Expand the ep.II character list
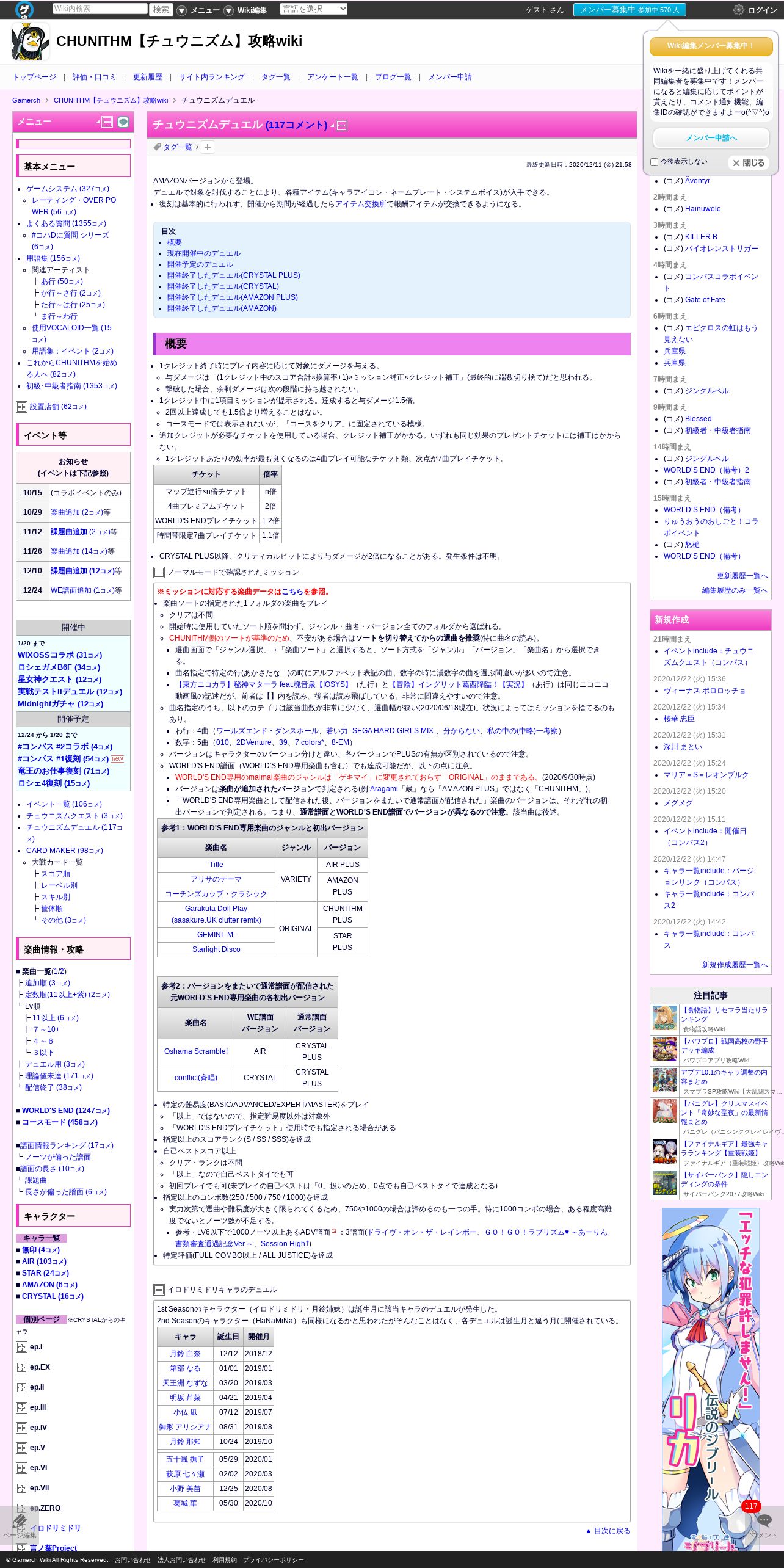The width and height of the screenshot is (784, 1568). click(x=21, y=1388)
